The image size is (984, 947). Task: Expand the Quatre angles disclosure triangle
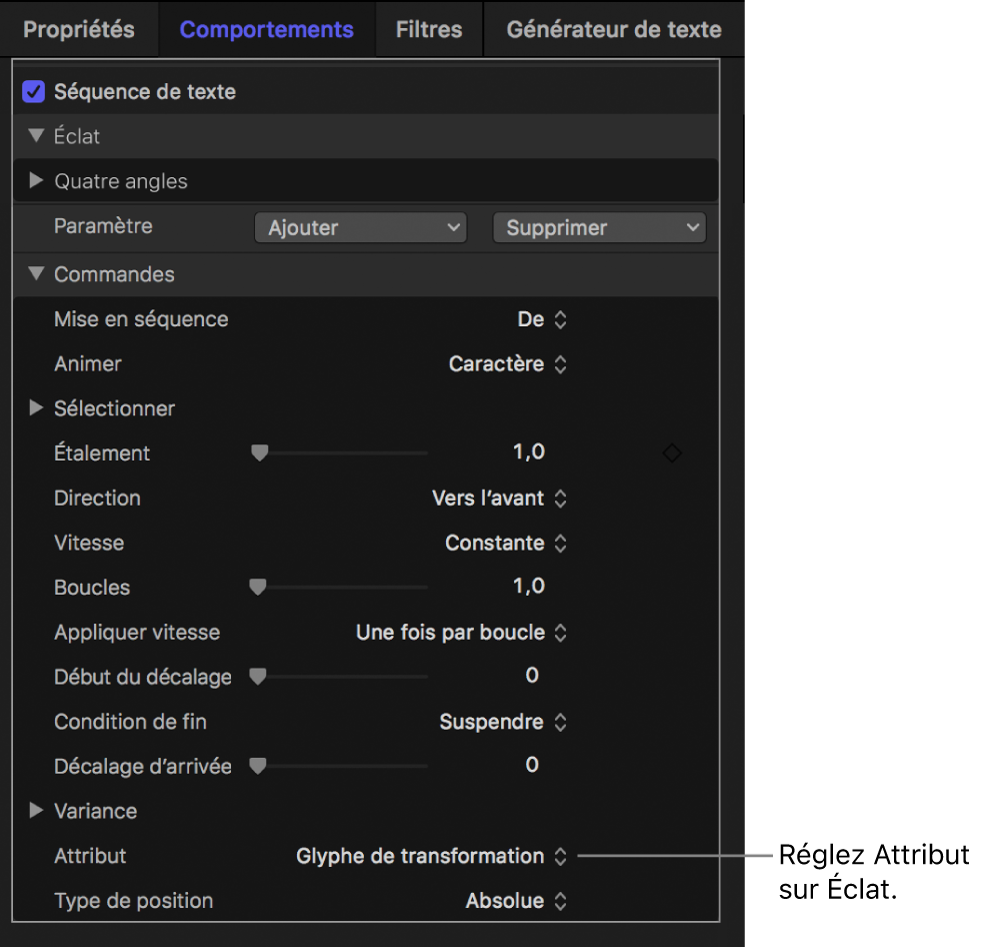[x=37, y=181]
